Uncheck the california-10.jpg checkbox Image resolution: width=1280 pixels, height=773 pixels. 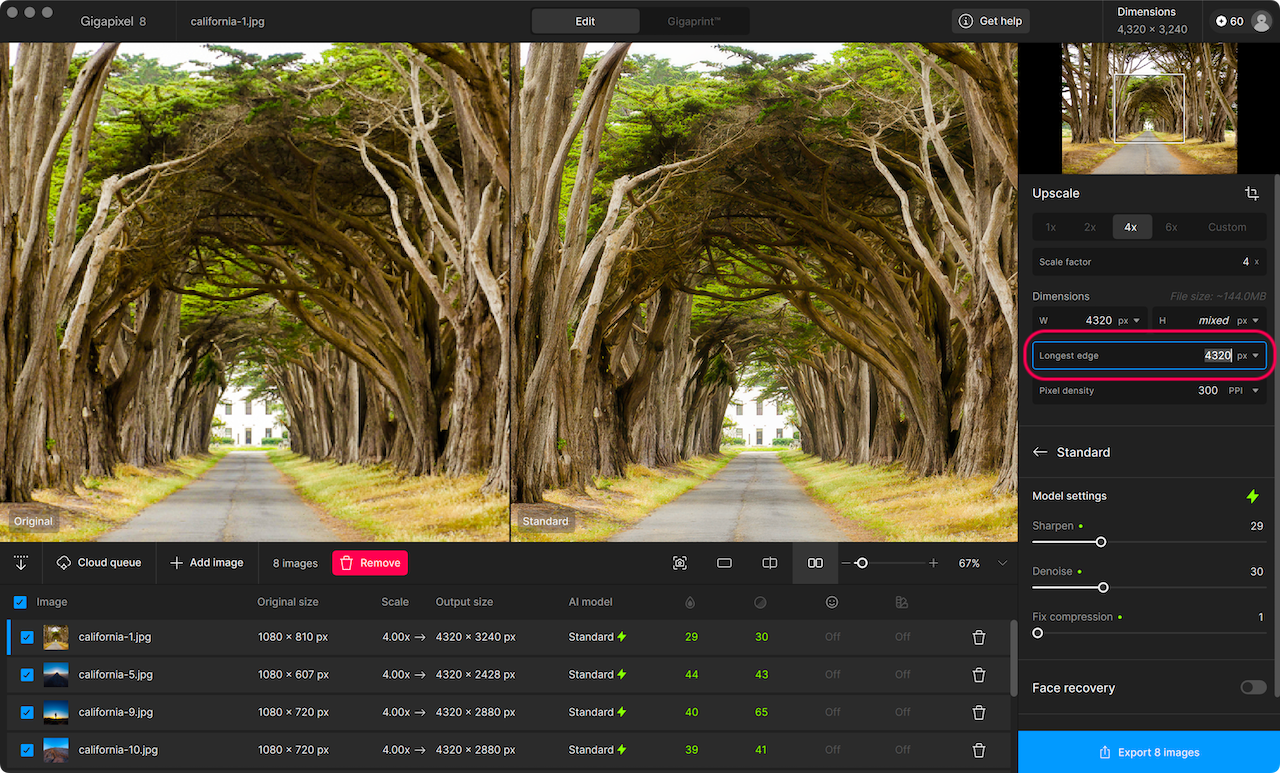pyautogui.click(x=27, y=750)
